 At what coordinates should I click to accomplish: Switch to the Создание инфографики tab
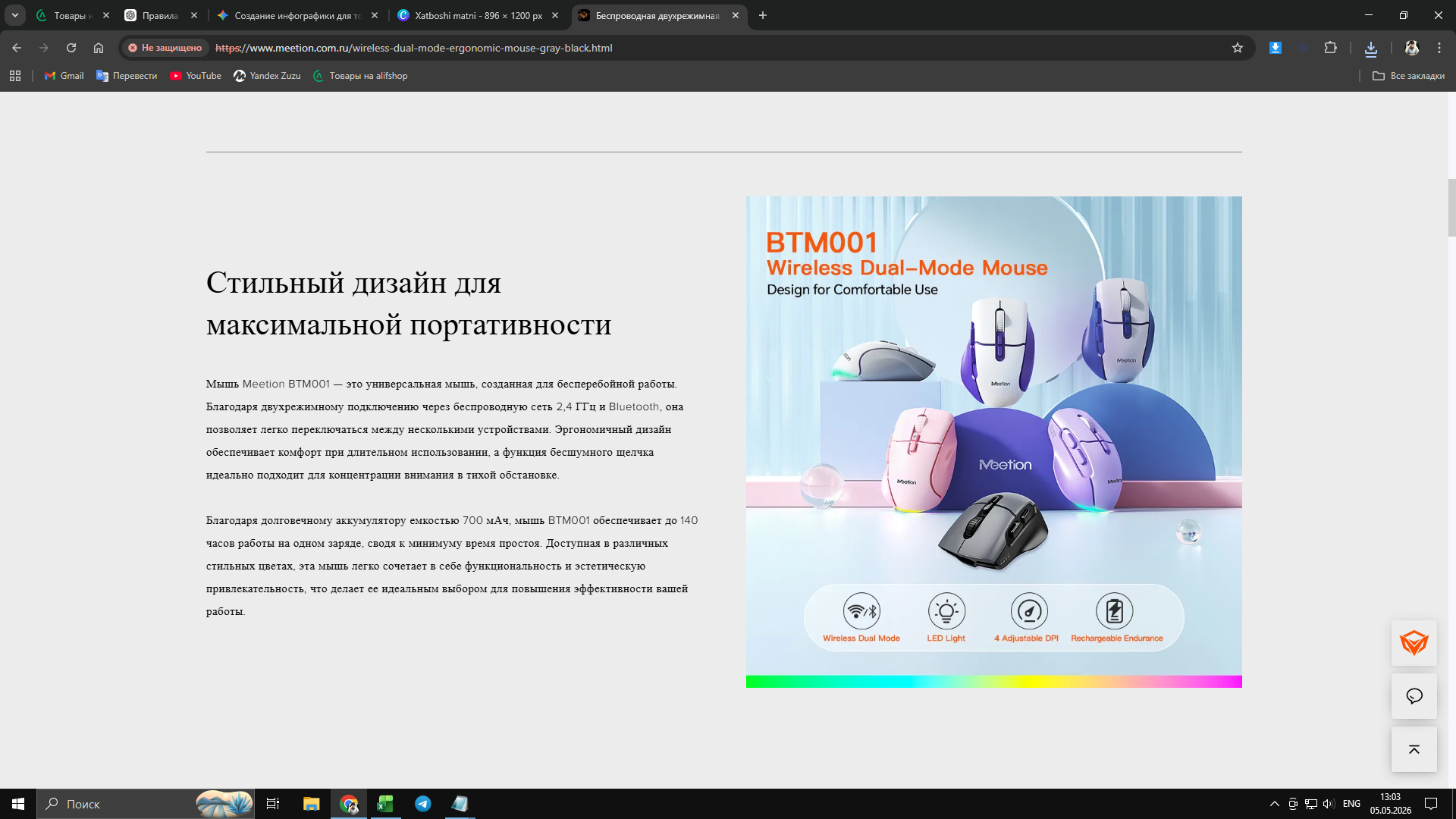coord(298,15)
